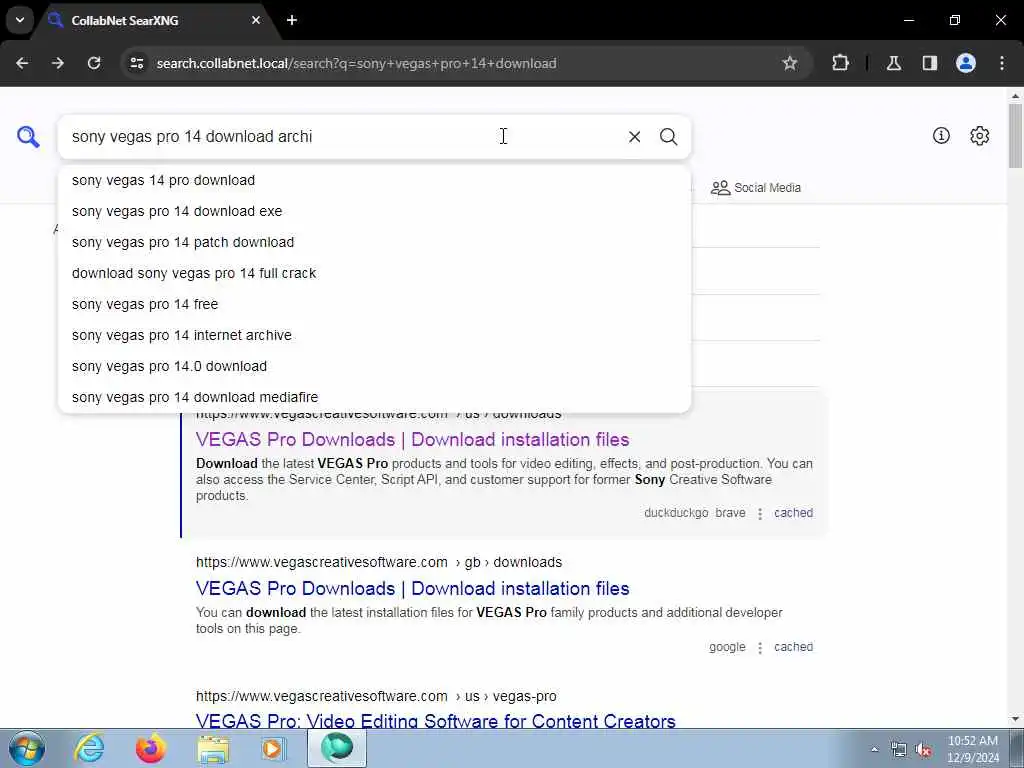This screenshot has width=1024, height=768.
Task: Click the page vertical scrollbar thumb
Action: 1016,136
